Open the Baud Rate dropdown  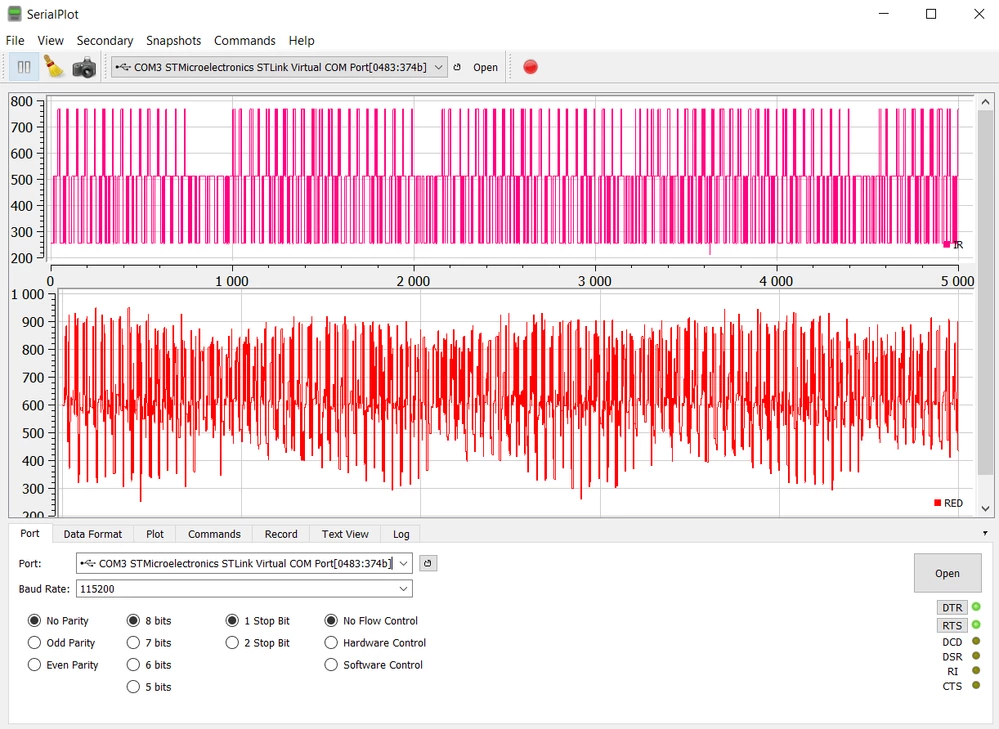click(x=403, y=589)
